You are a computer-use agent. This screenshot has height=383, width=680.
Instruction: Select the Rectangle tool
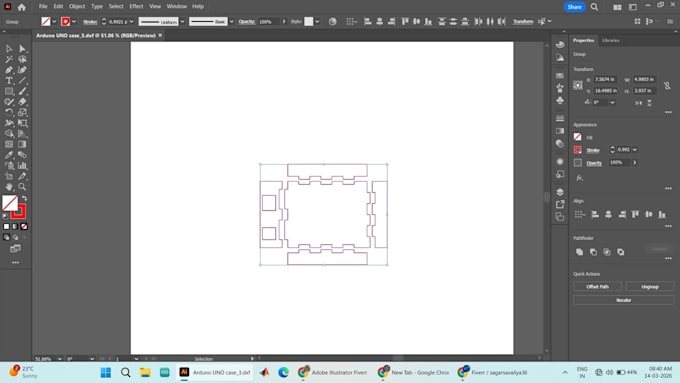tap(9, 91)
